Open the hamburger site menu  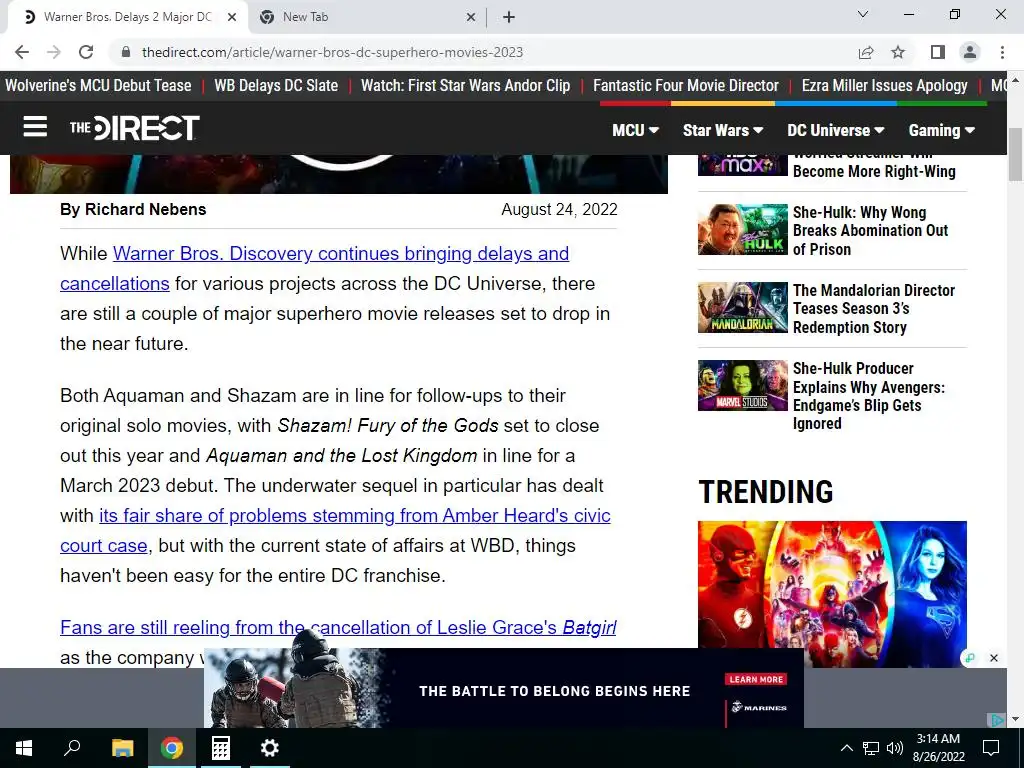(35, 127)
